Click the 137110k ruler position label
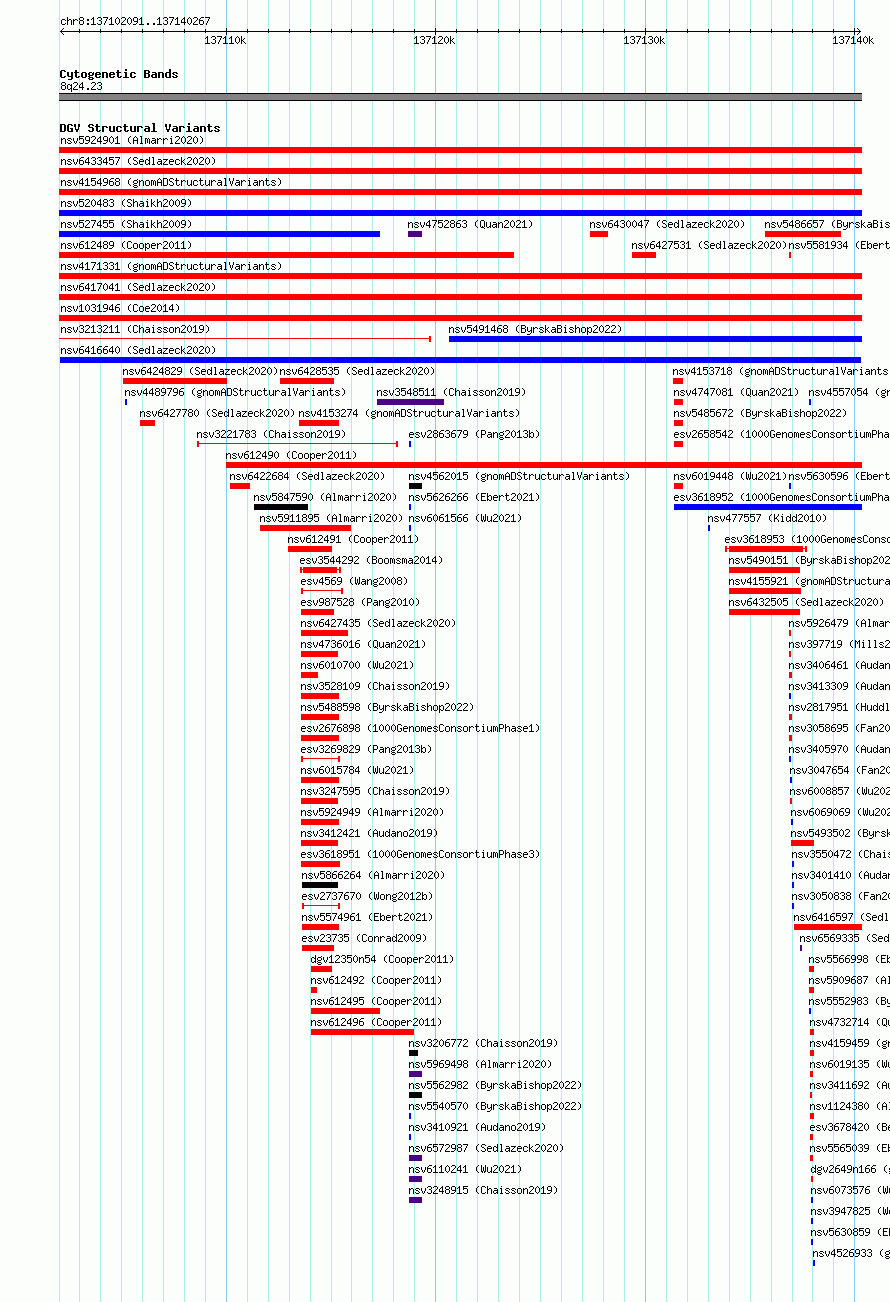This screenshot has height=1302, width=890. (x=225, y=40)
